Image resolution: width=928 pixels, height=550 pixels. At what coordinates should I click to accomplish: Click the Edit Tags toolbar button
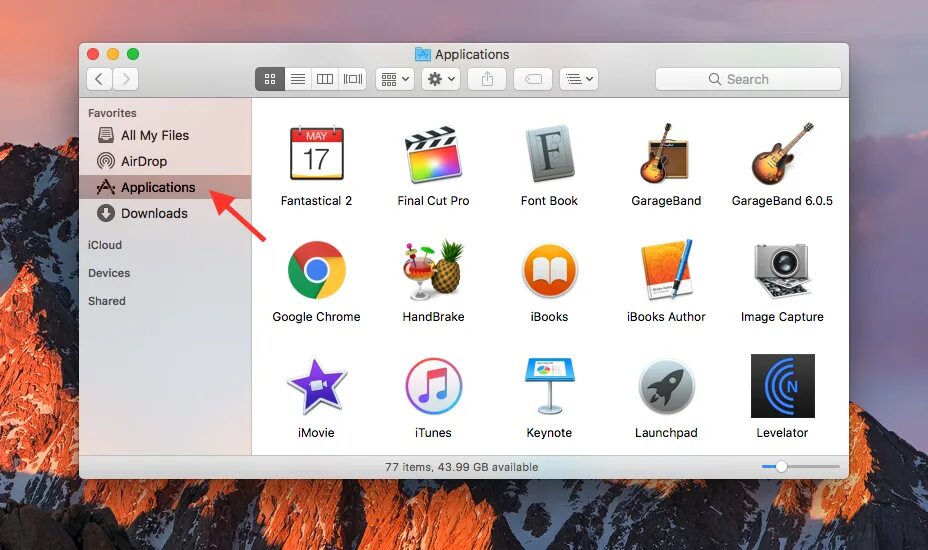(x=533, y=79)
